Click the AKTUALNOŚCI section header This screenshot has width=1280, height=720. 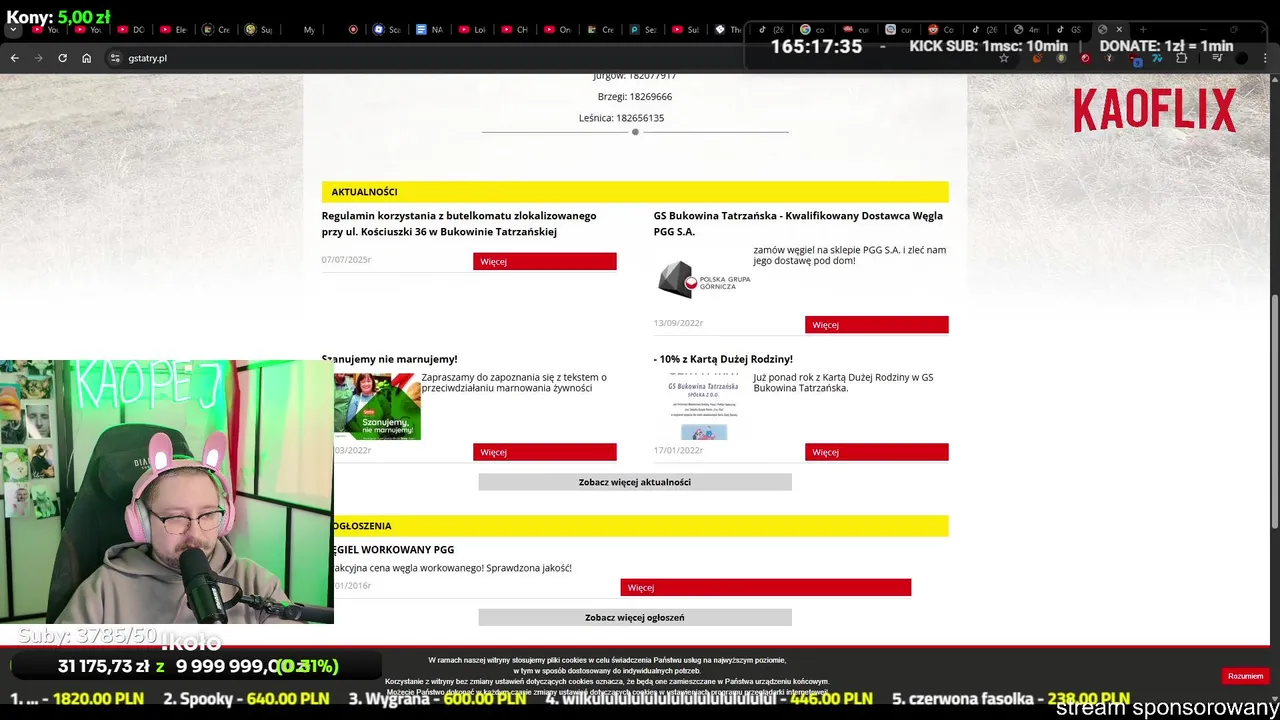tap(635, 192)
